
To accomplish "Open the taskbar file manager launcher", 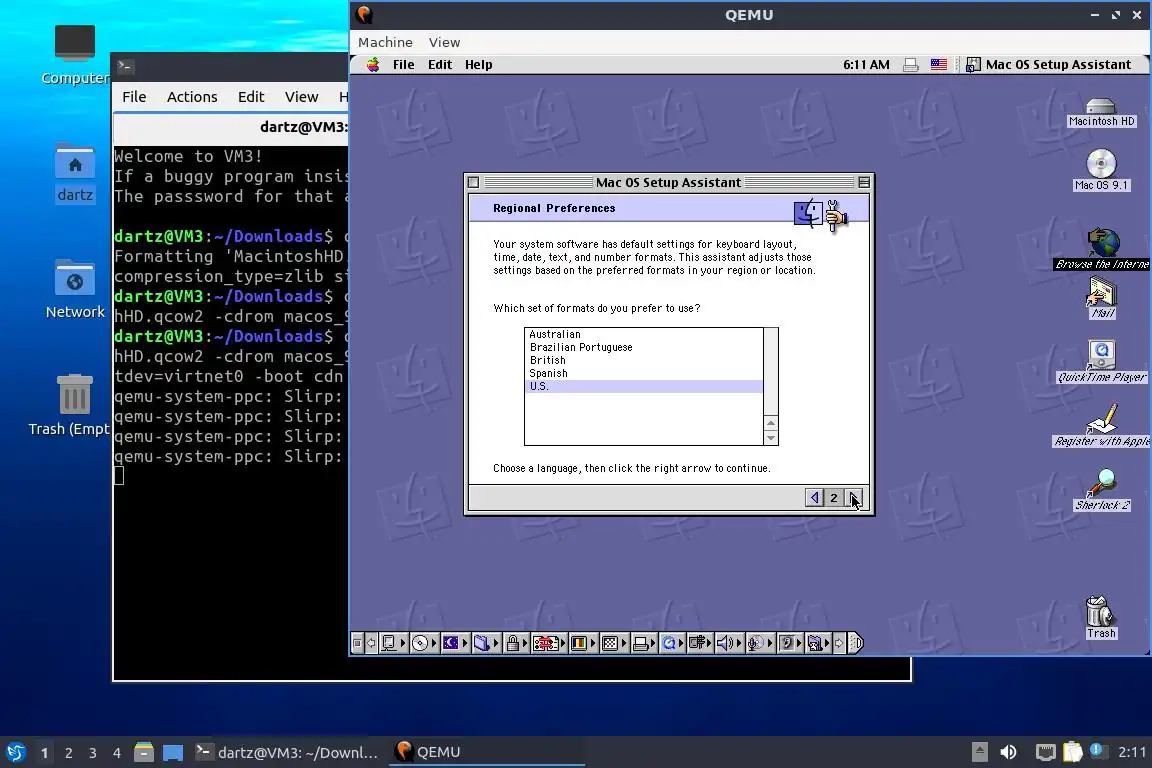I will coord(144,752).
